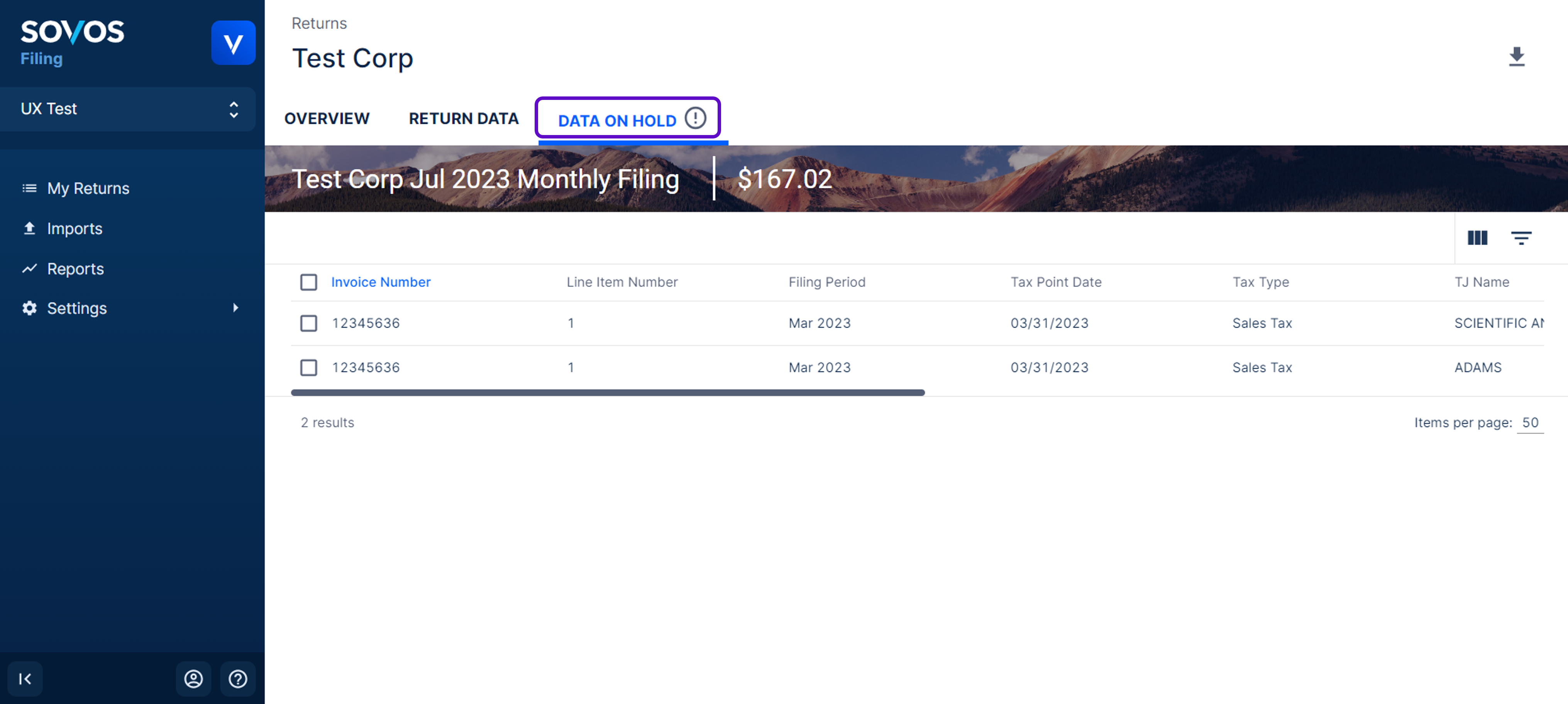Open Imports from the sidebar
Image resolution: width=1568 pixels, height=704 pixels.
point(74,229)
